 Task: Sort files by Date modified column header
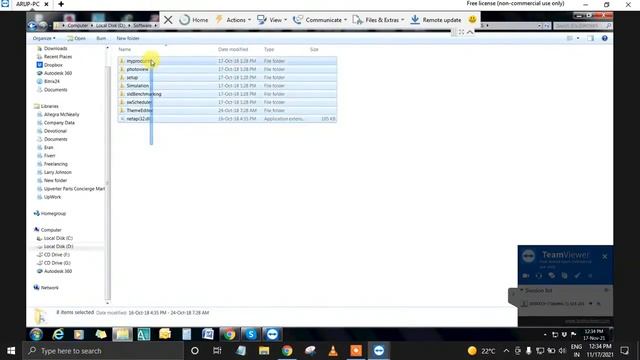click(x=233, y=49)
